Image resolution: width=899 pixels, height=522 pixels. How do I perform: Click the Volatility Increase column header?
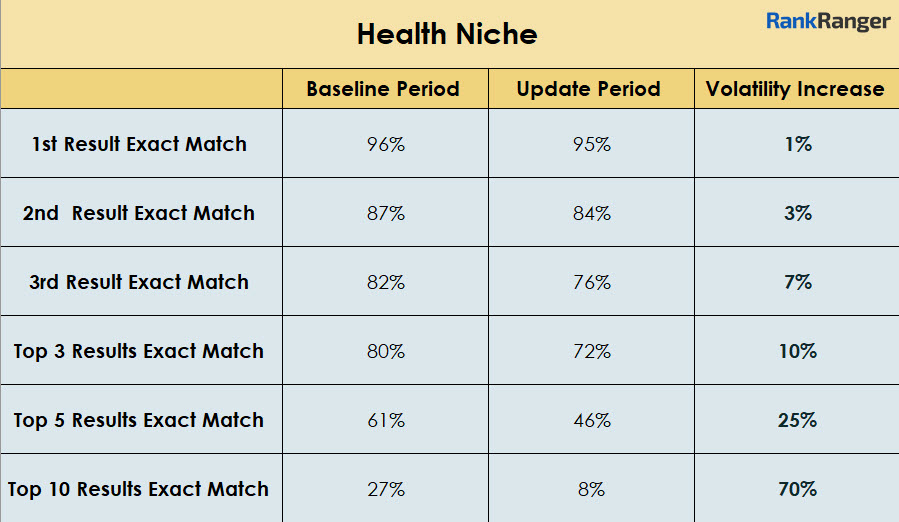coord(795,89)
